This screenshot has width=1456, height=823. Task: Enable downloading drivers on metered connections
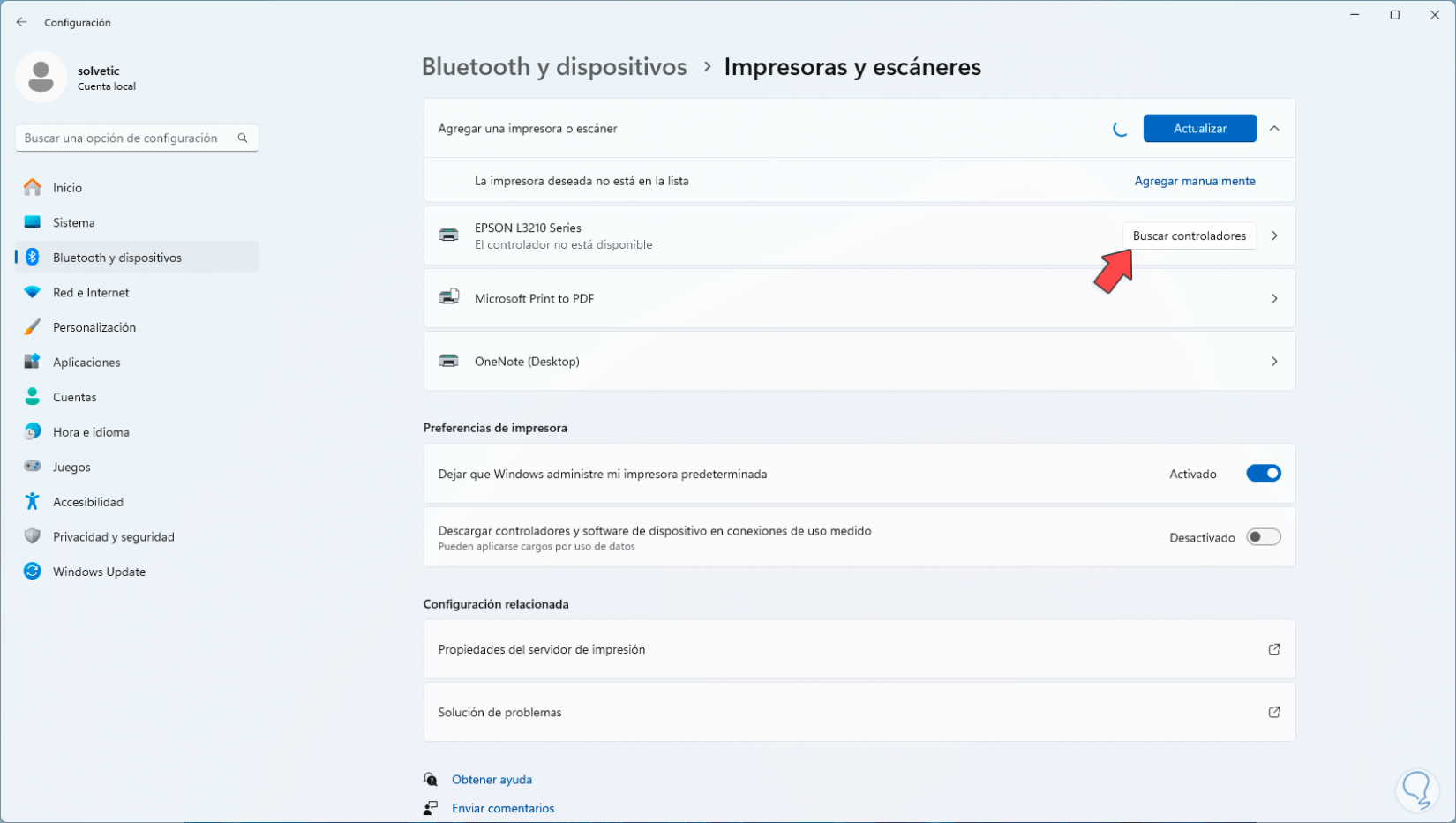pos(1264,536)
